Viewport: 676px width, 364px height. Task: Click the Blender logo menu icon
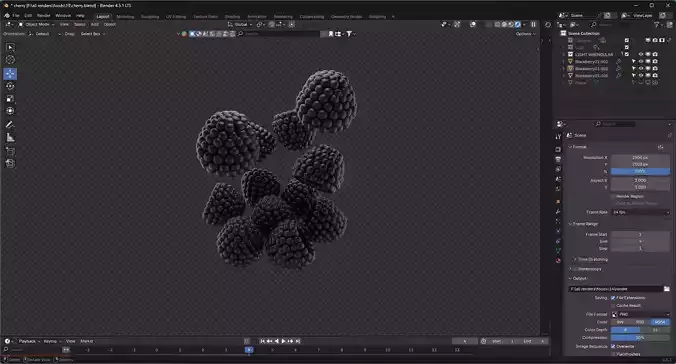pyautogui.click(x=7, y=16)
